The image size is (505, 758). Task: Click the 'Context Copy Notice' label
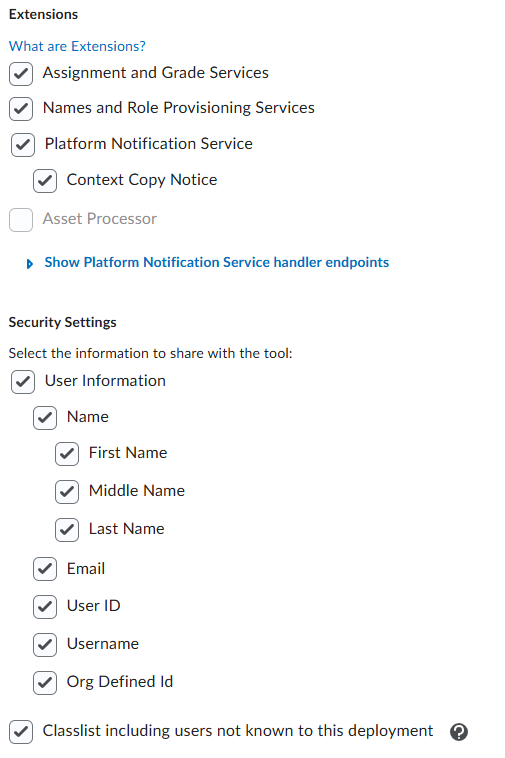[142, 180]
